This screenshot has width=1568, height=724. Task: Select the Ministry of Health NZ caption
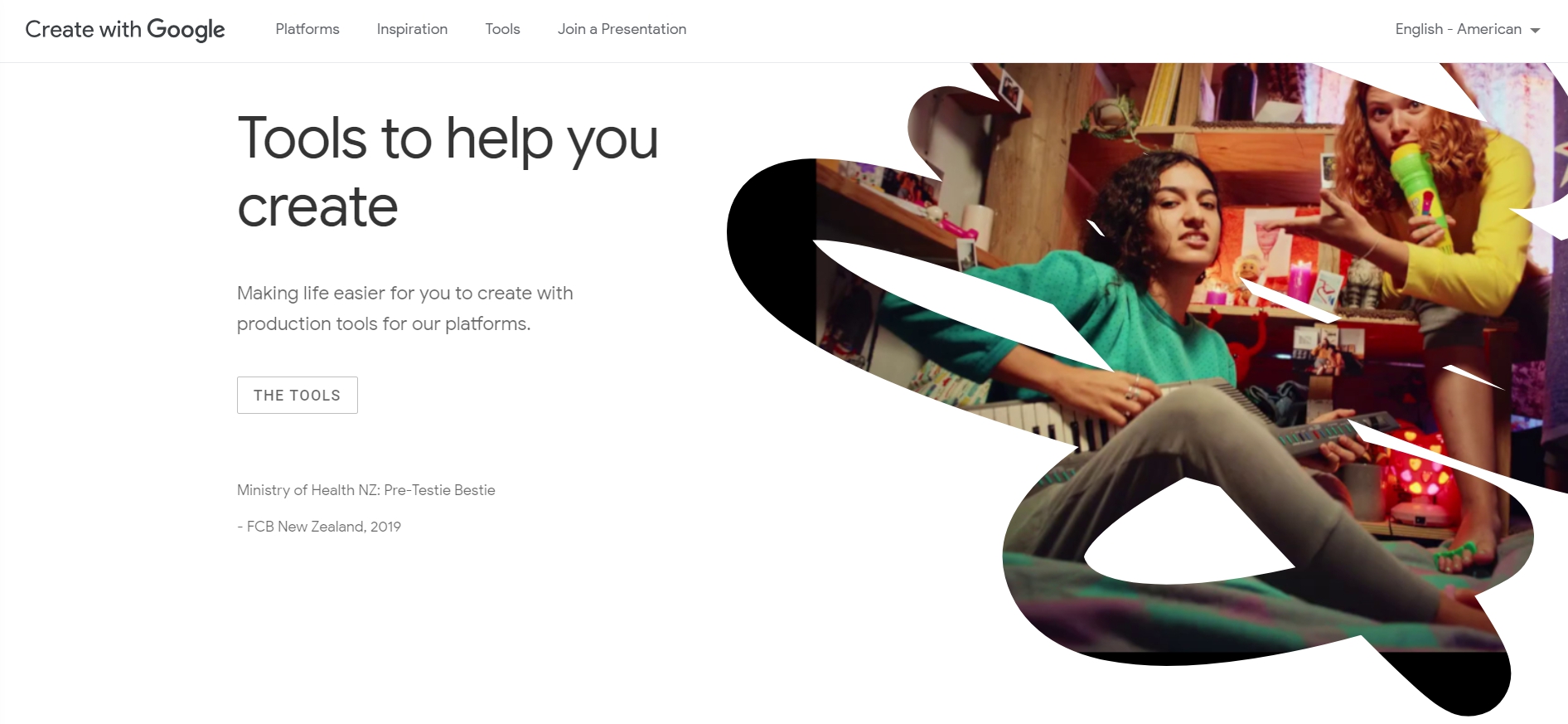point(366,490)
